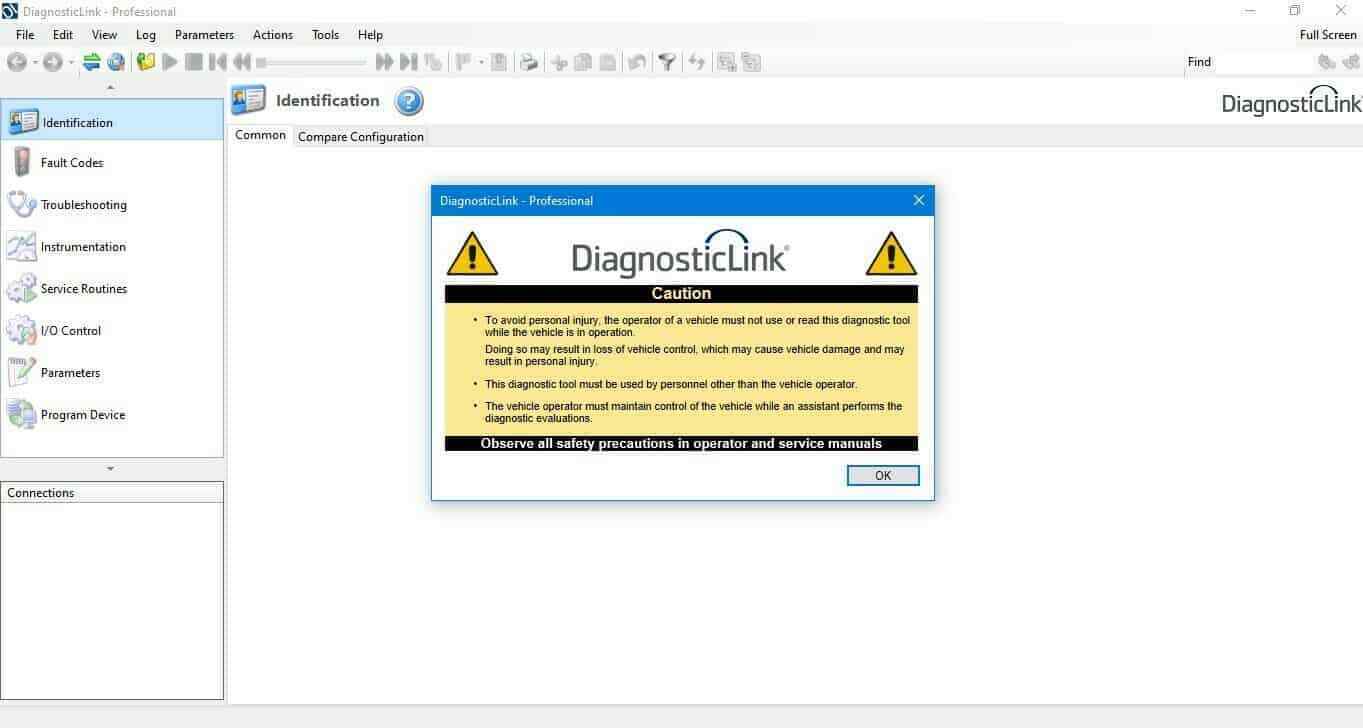
Task: Click the sidebar scroll-up arrow
Action: pos(110,88)
